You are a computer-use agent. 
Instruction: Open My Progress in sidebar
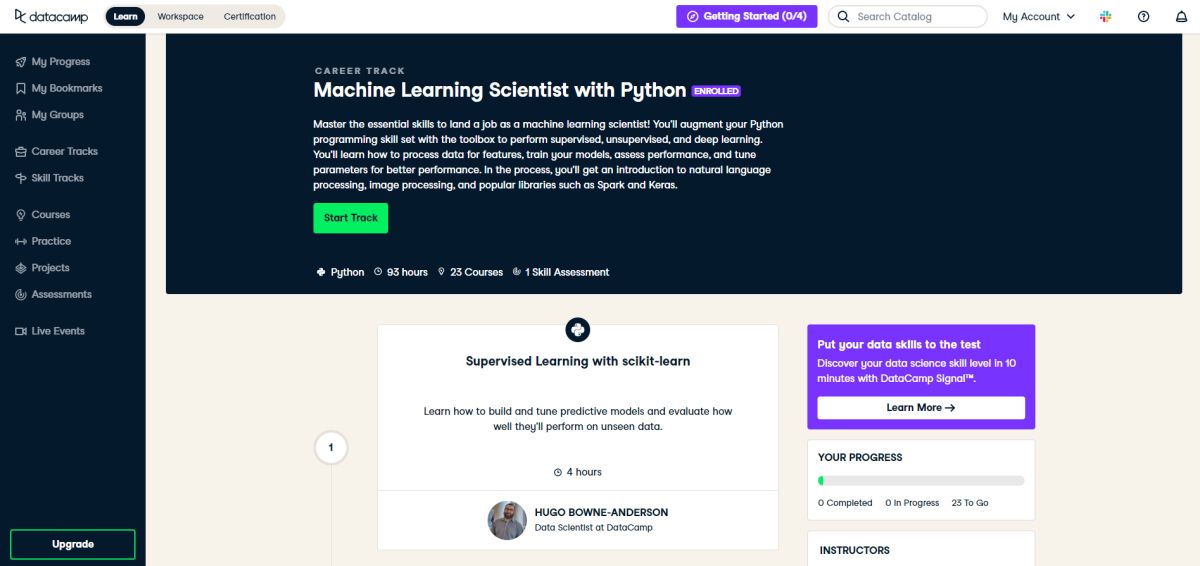pyautogui.click(x=63, y=62)
